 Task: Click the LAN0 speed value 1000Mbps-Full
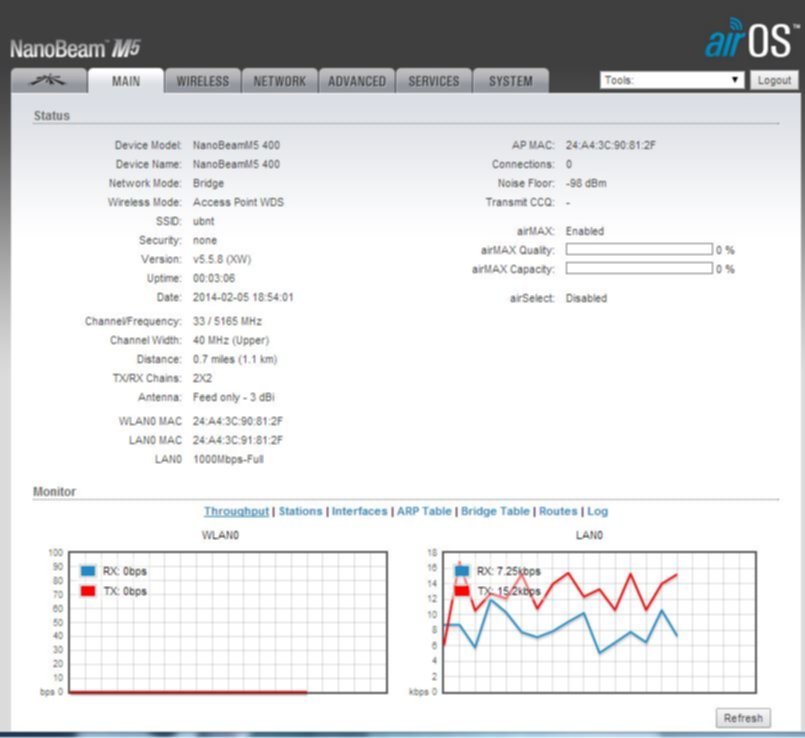(x=228, y=460)
